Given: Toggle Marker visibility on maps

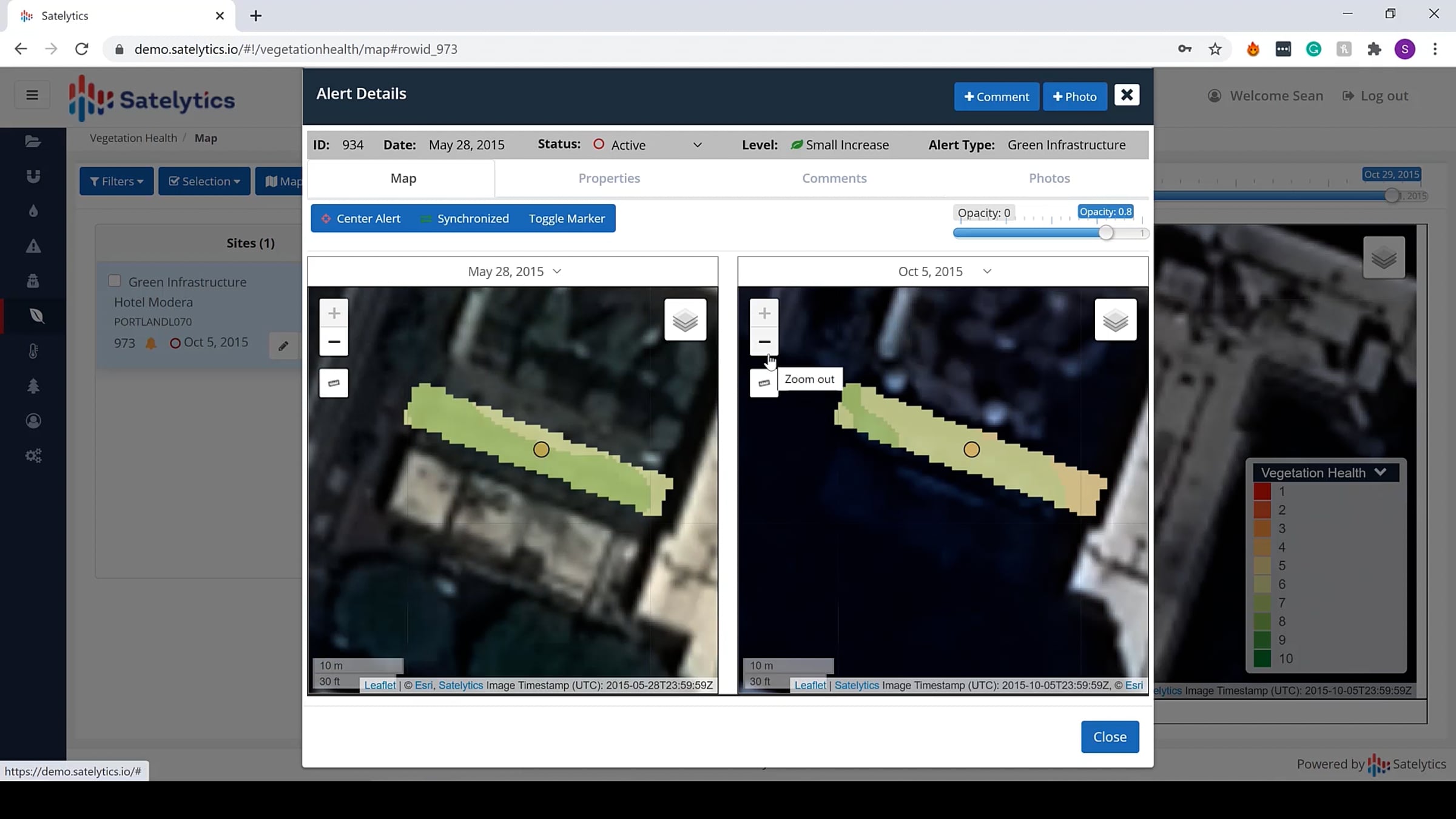Looking at the screenshot, I should [x=567, y=218].
